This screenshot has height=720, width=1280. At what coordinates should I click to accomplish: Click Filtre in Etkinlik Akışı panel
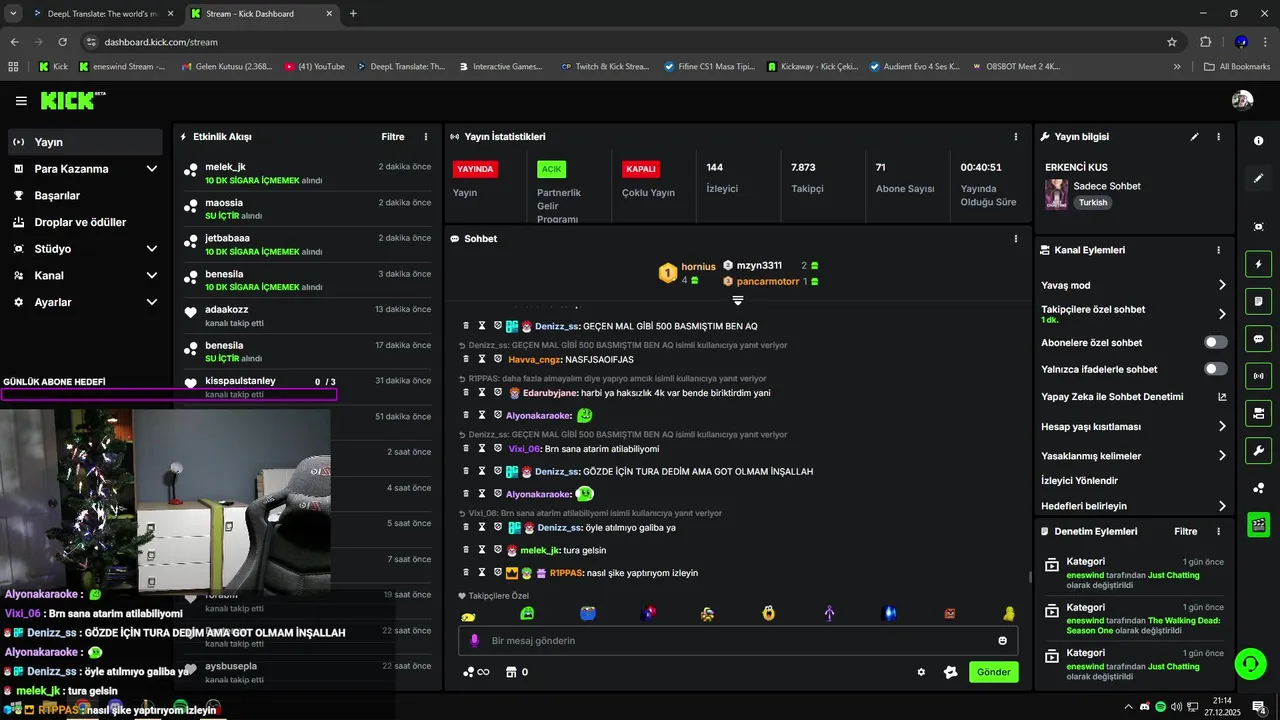point(393,136)
